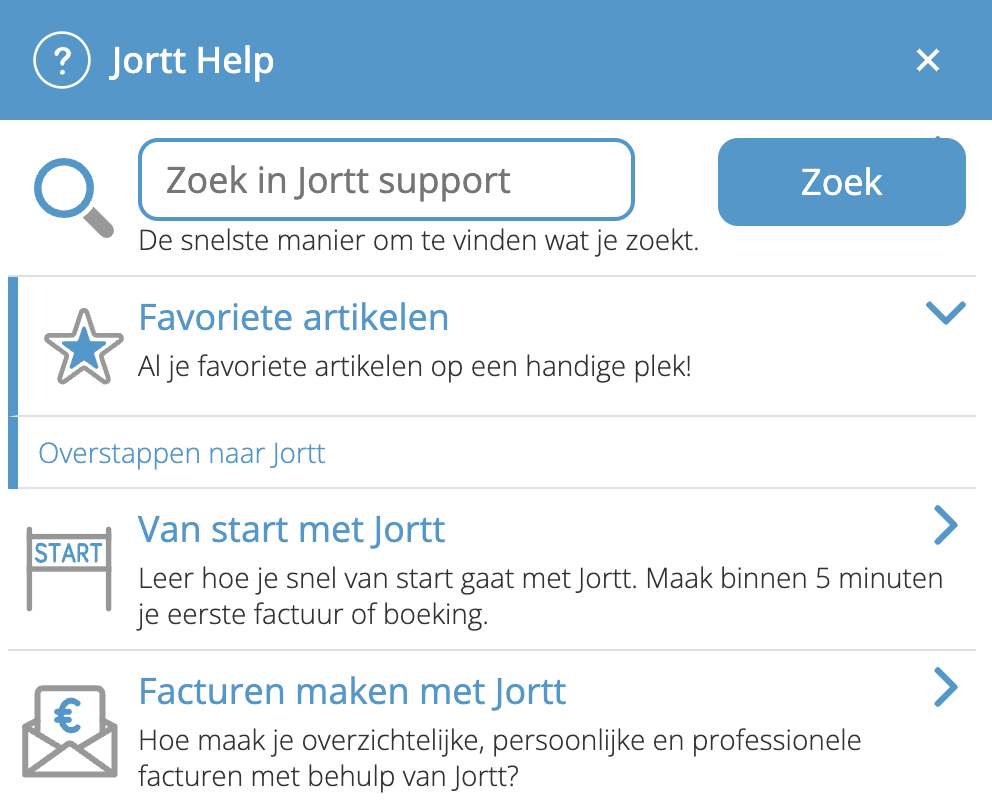Viewport: 992px width, 810px height.
Task: Expand the Van start met Jortt arrow
Action: click(x=945, y=526)
